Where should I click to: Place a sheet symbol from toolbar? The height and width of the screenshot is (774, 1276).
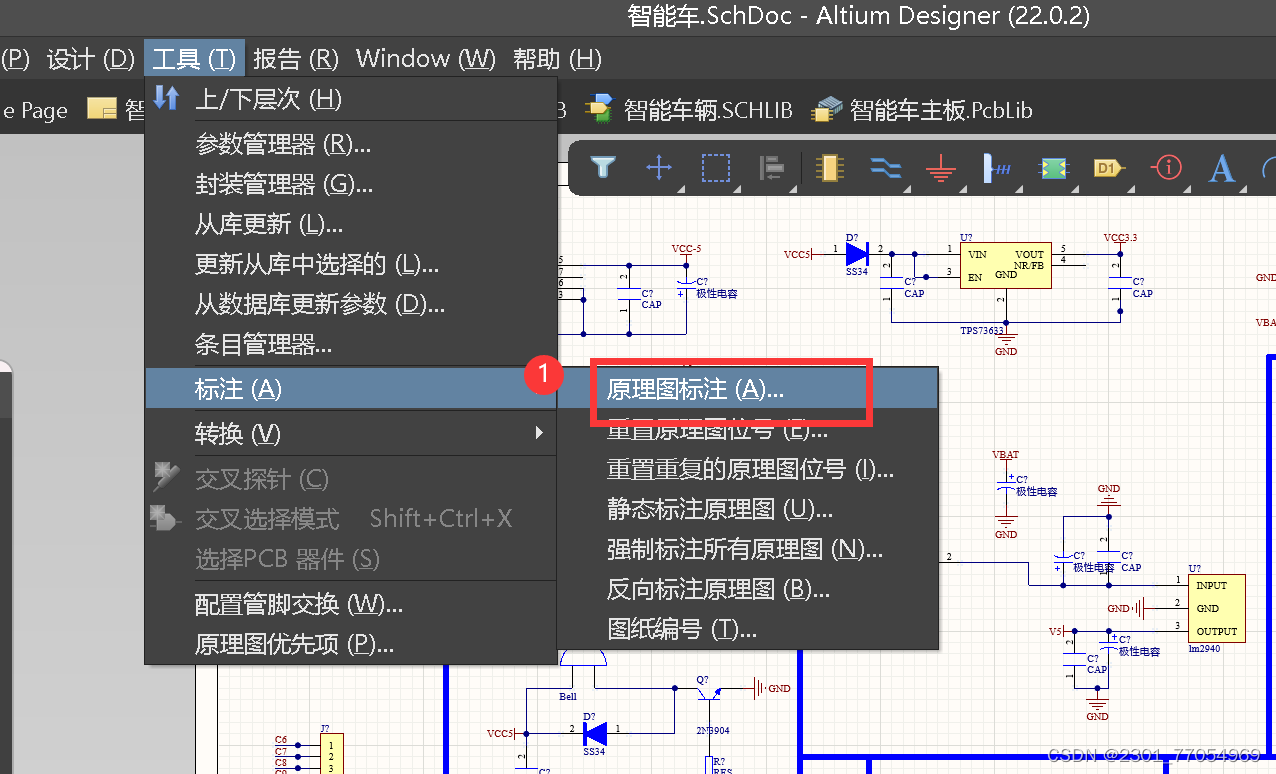click(1052, 168)
